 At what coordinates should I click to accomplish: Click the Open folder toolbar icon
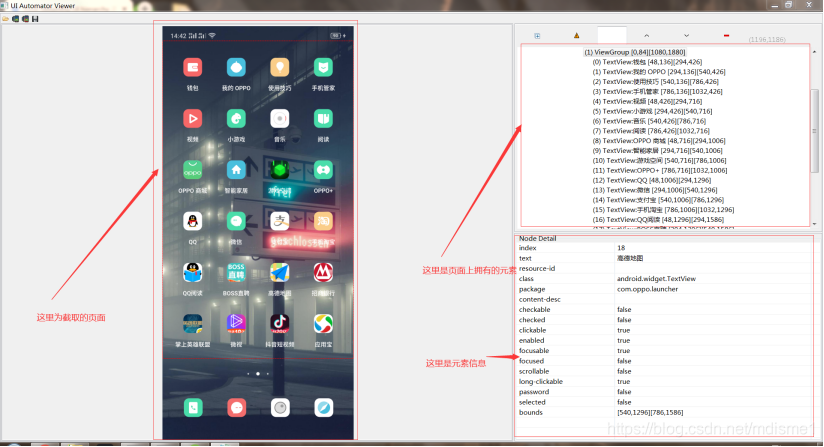5,19
